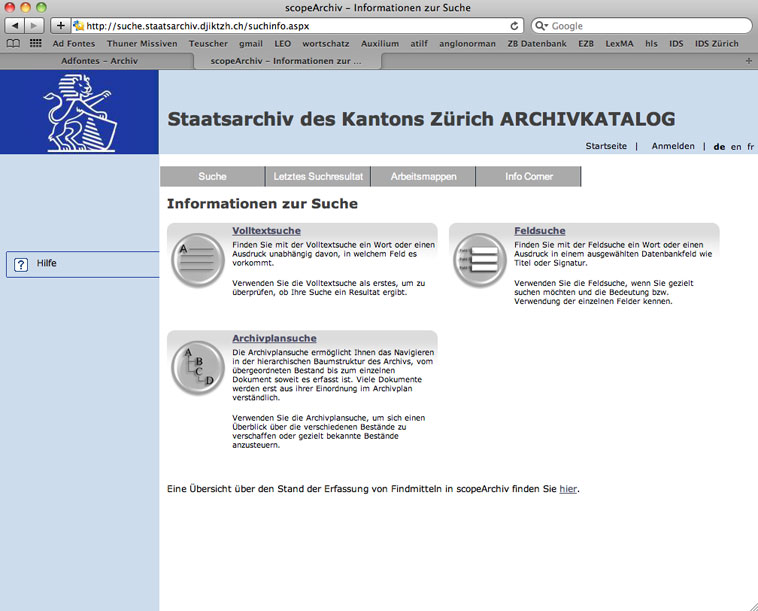Screen dimensions: 758x611
Task: Open the Info Corner tab
Action: 529,176
